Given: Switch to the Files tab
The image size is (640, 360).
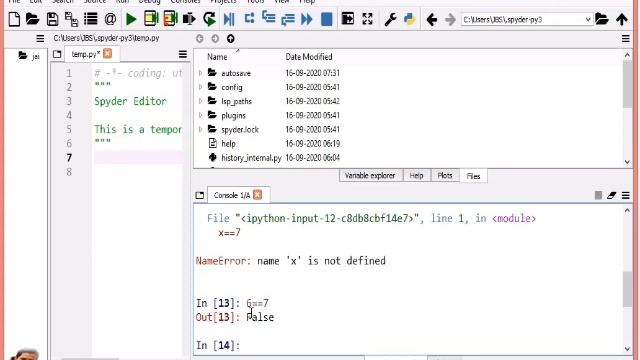Looking at the screenshot, I should pos(473,176).
